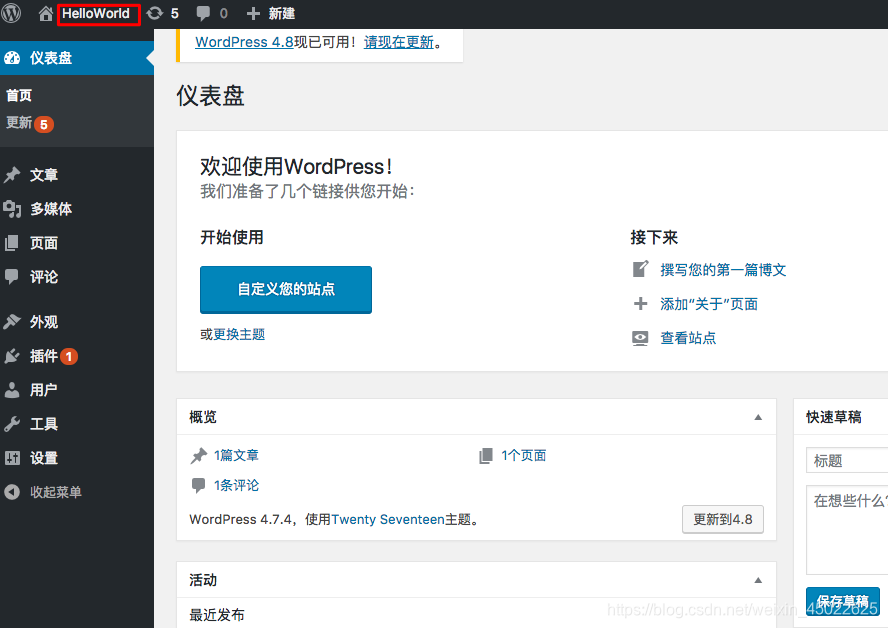Click the WordPress logo in admin bar
Image resolution: width=888 pixels, height=628 pixels.
[x=11, y=12]
